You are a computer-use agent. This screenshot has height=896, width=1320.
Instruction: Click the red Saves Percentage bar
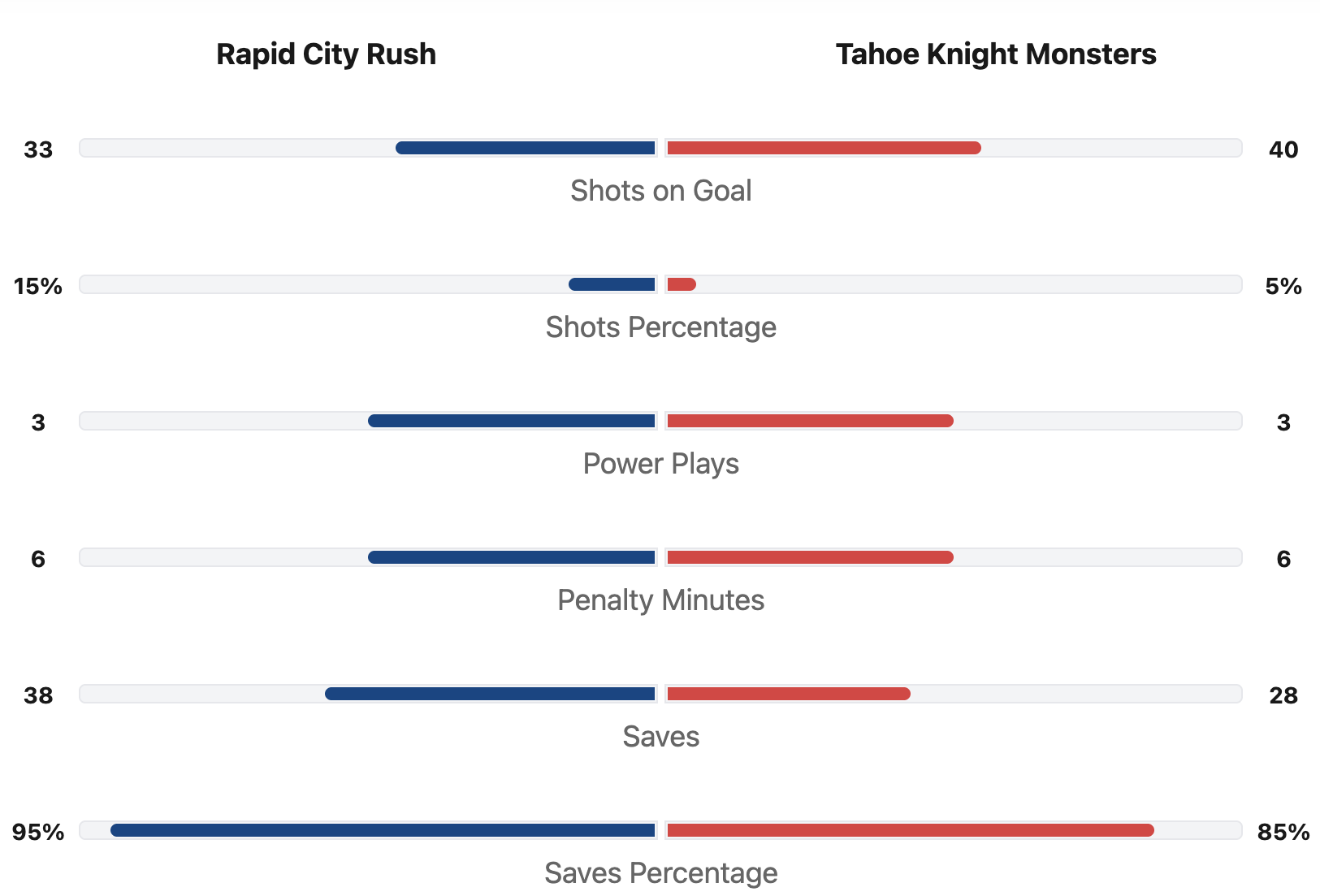point(910,830)
